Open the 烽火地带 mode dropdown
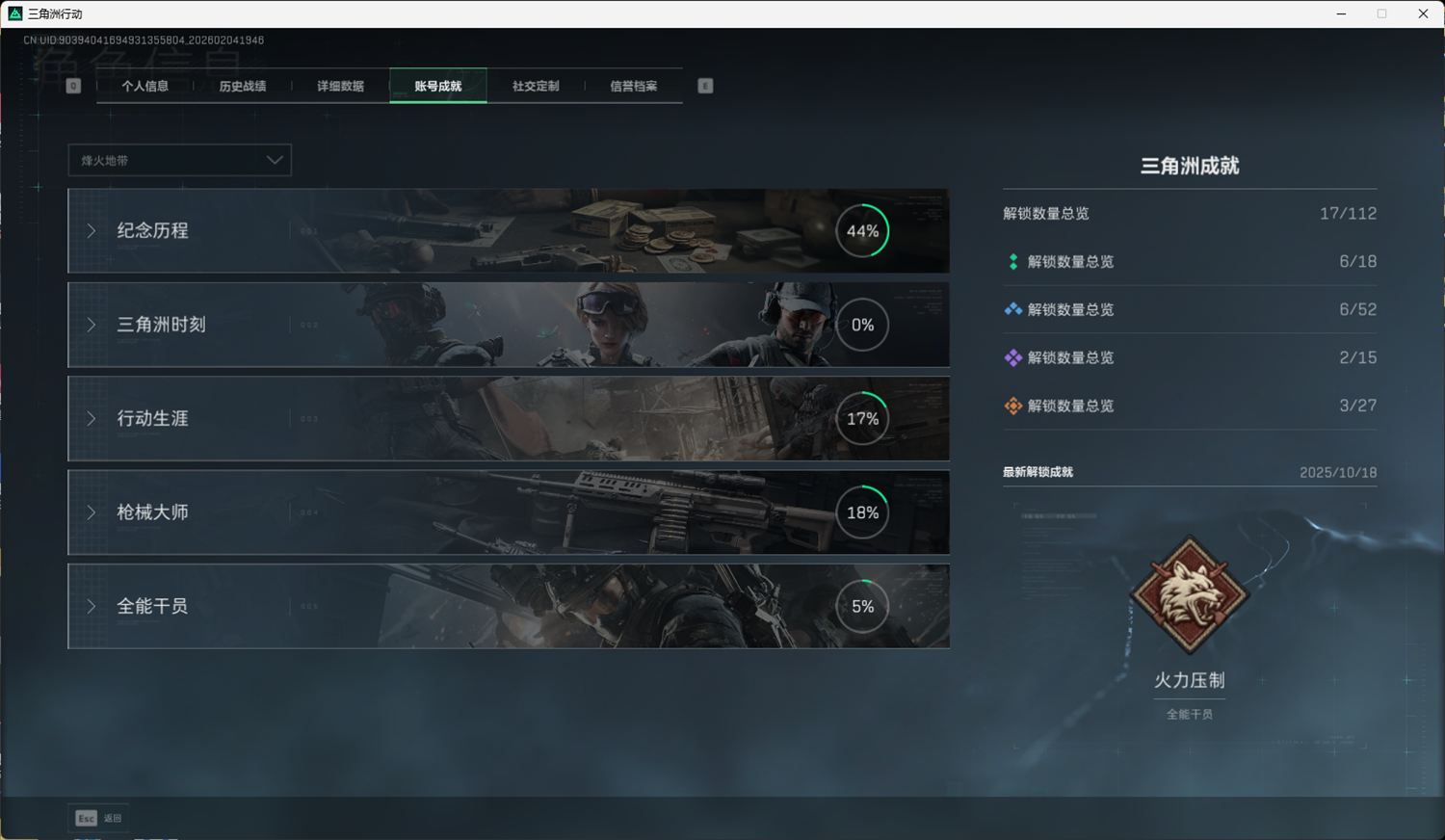 tap(179, 160)
